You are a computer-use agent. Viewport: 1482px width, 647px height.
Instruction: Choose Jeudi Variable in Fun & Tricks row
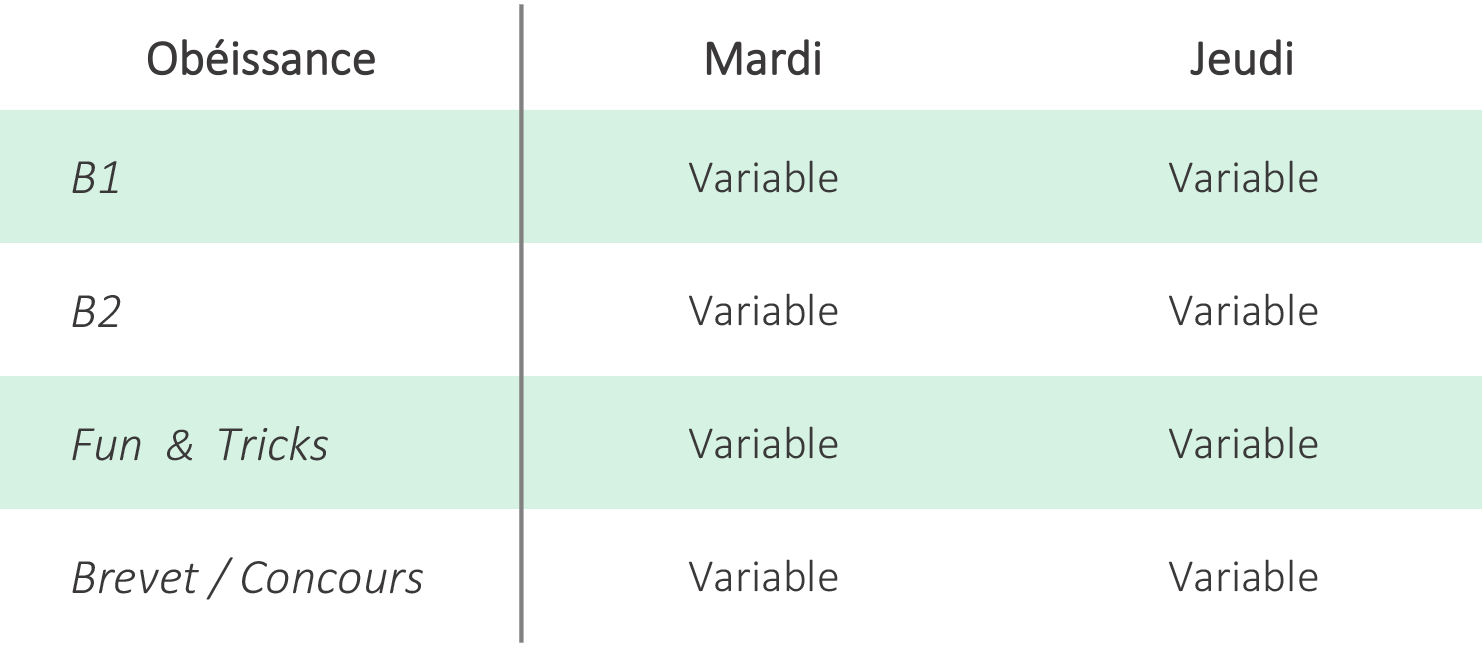pyautogui.click(x=1244, y=444)
